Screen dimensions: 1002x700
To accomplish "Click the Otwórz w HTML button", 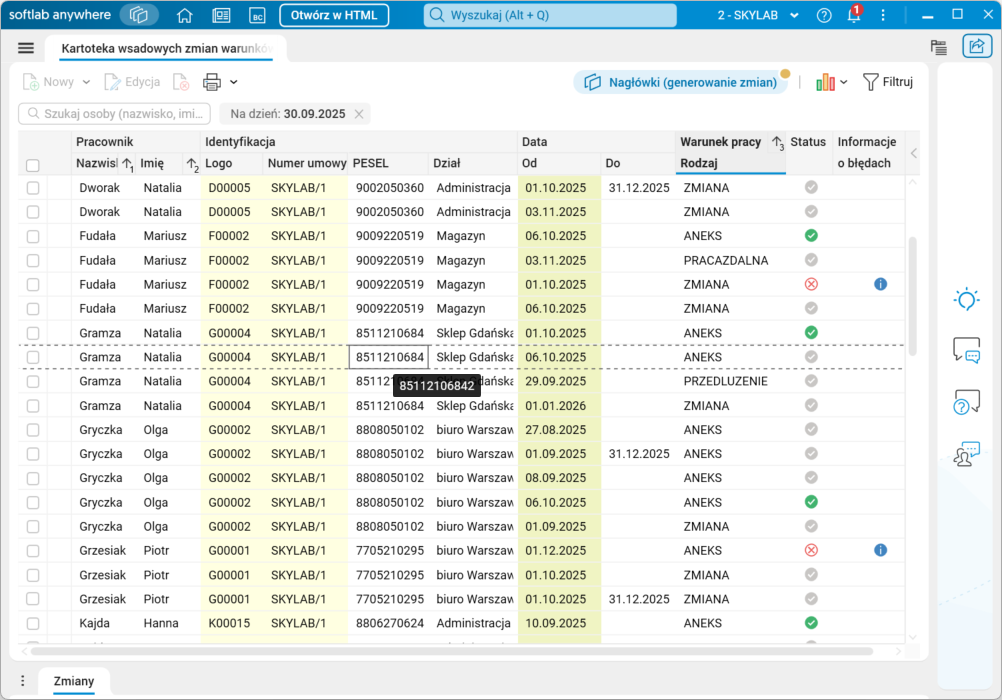I will [x=334, y=16].
